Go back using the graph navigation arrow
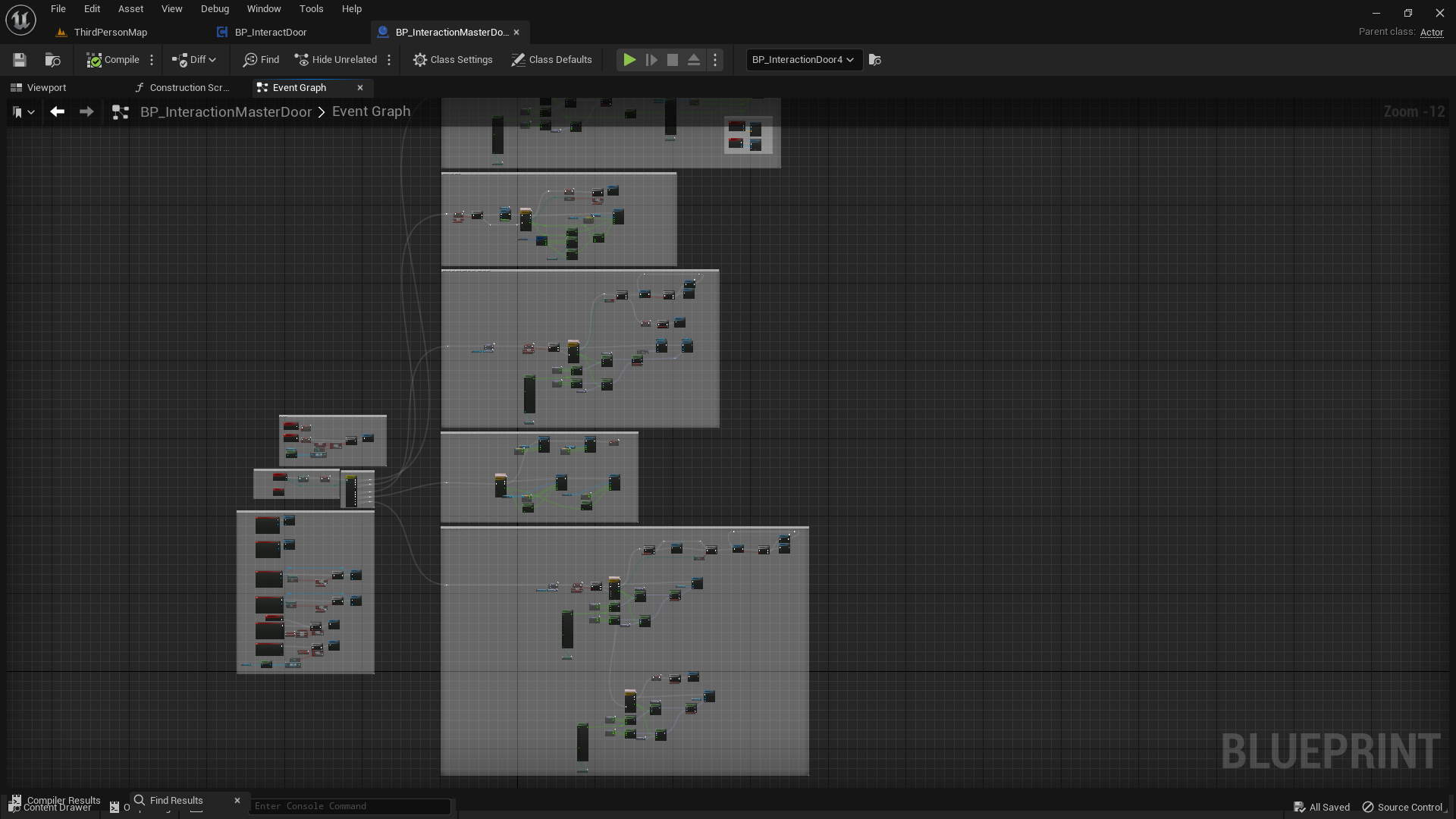Image resolution: width=1456 pixels, height=819 pixels. 58,111
